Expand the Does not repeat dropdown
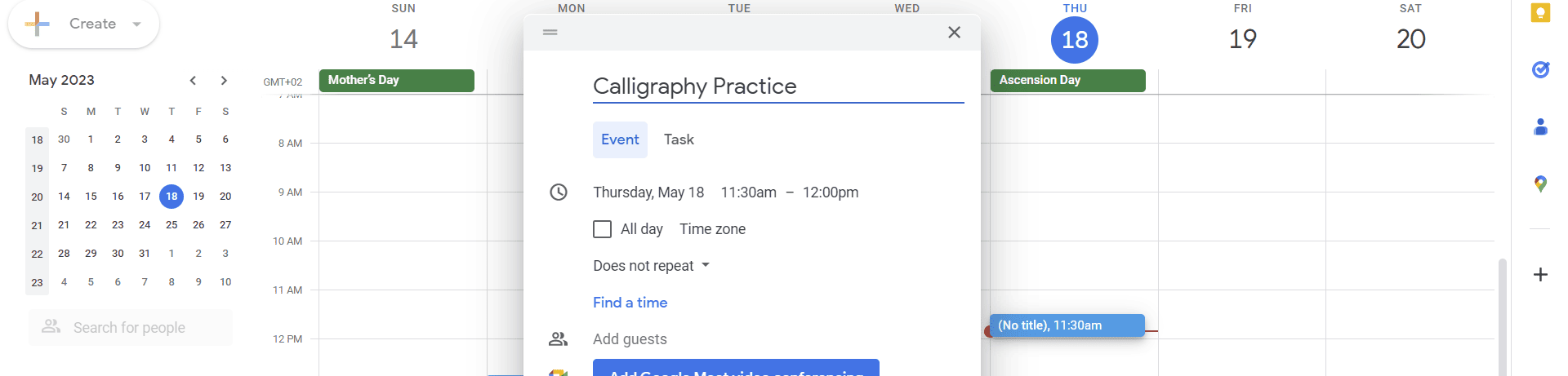Screen dimensions: 1568x376 (652, 266)
